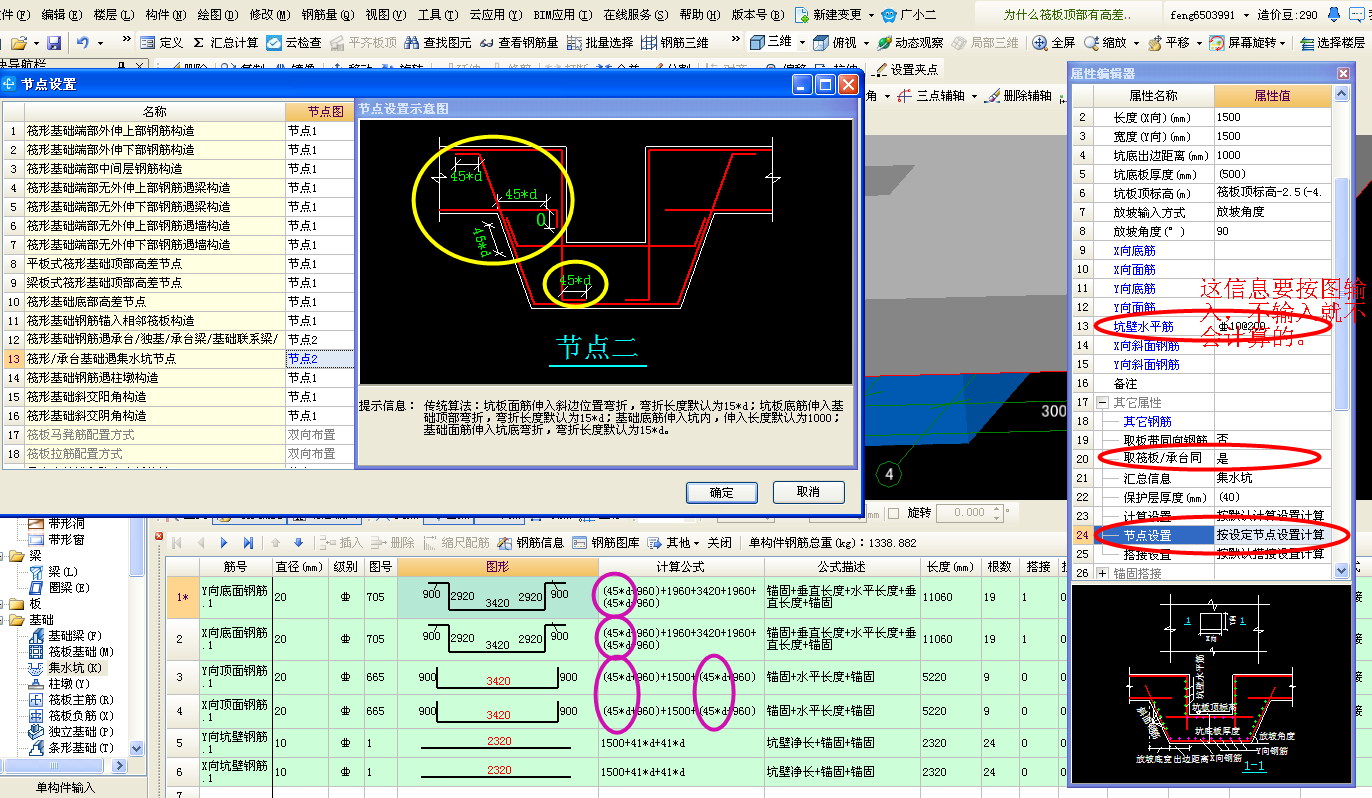Choose 三点辅轴 three-point auxiliary axis

pyautogui.click(x=931, y=95)
